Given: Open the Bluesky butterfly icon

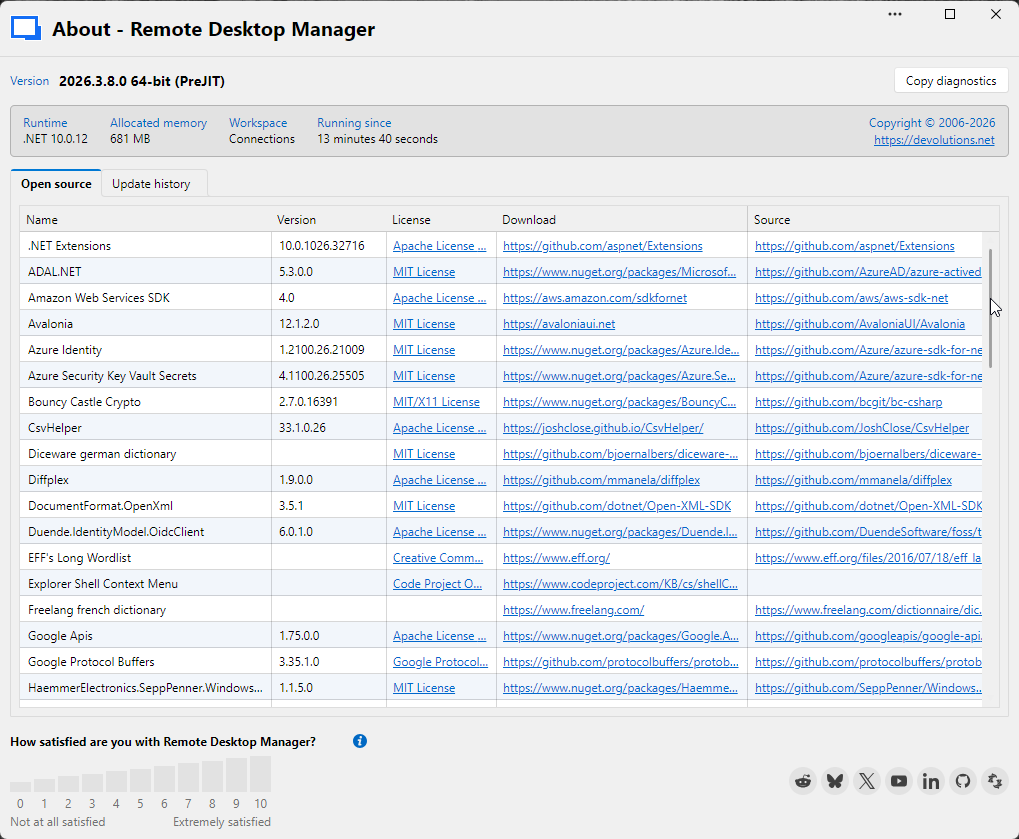Looking at the screenshot, I should (x=835, y=781).
